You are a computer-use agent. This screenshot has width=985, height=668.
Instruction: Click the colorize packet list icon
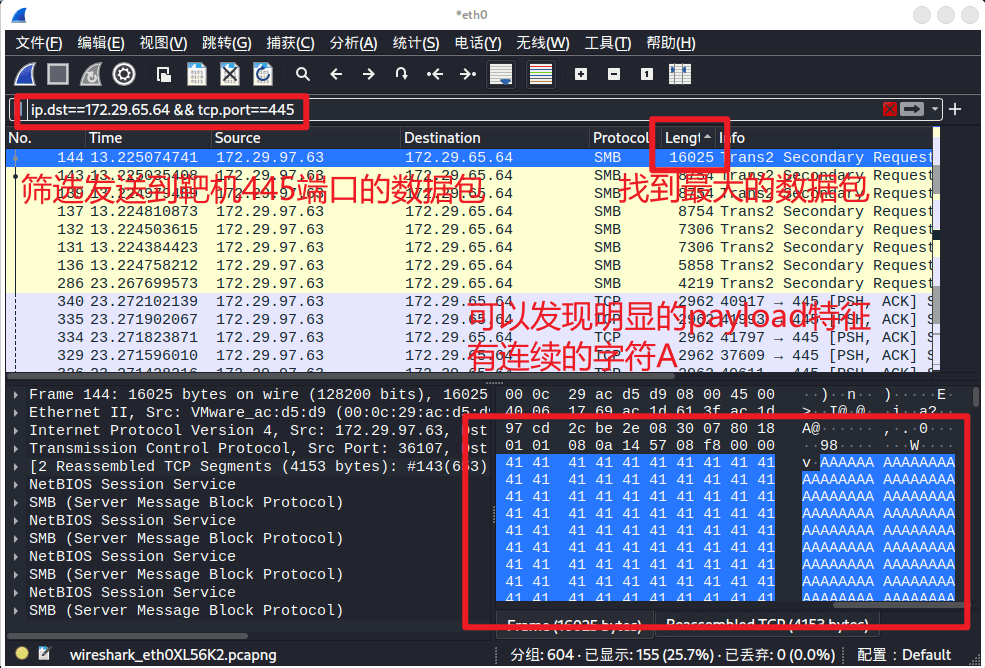[541, 74]
